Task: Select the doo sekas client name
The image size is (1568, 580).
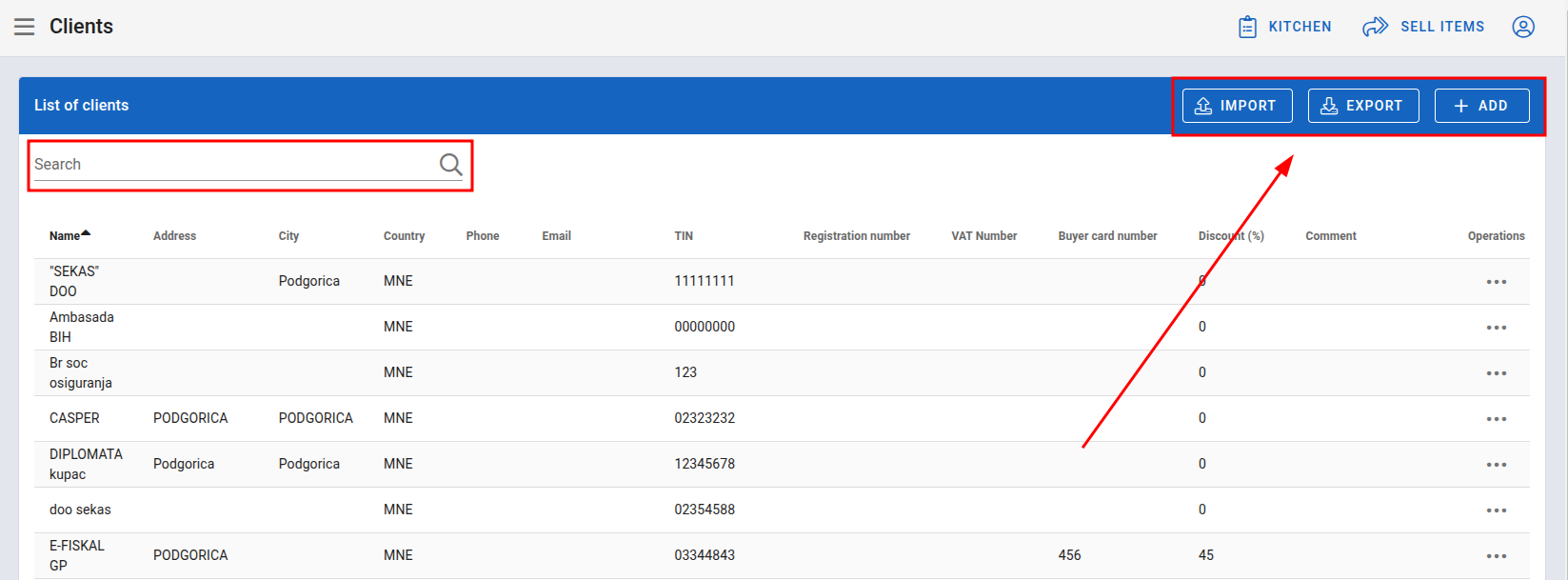Action: pyautogui.click(x=80, y=510)
